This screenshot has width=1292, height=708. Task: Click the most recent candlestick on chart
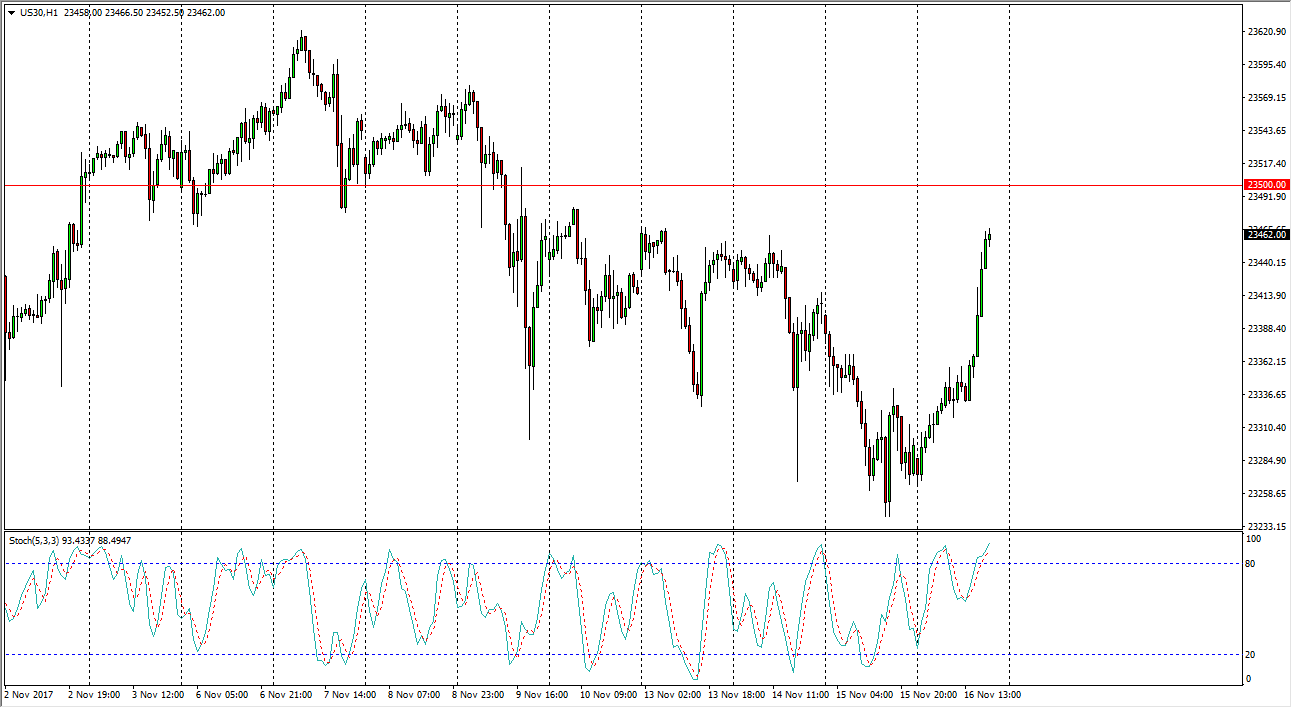coord(989,235)
